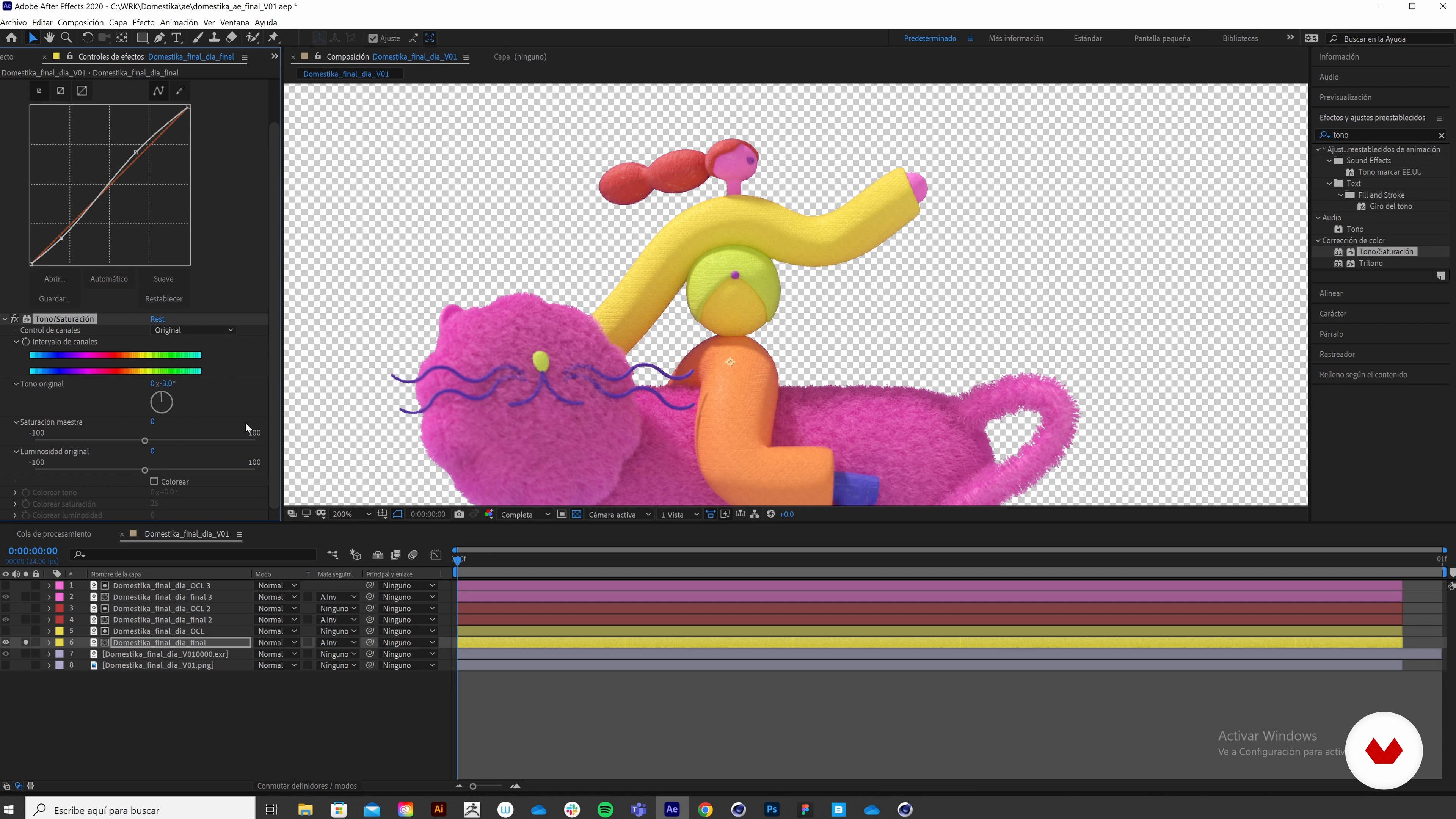Open the Efecto menu
1456x819 pixels.
pos(143,23)
